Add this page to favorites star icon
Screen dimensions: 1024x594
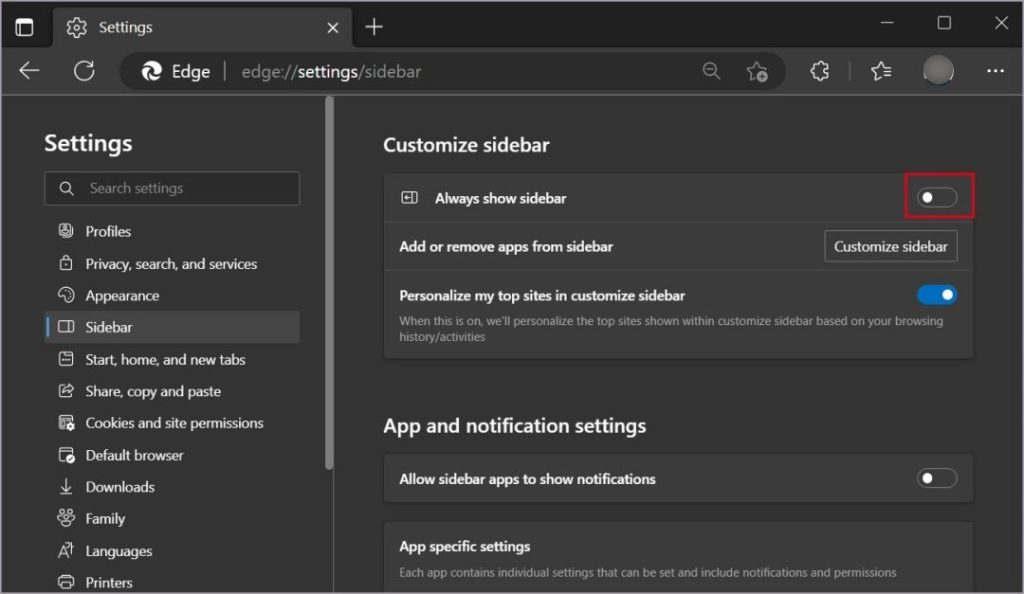coord(757,71)
